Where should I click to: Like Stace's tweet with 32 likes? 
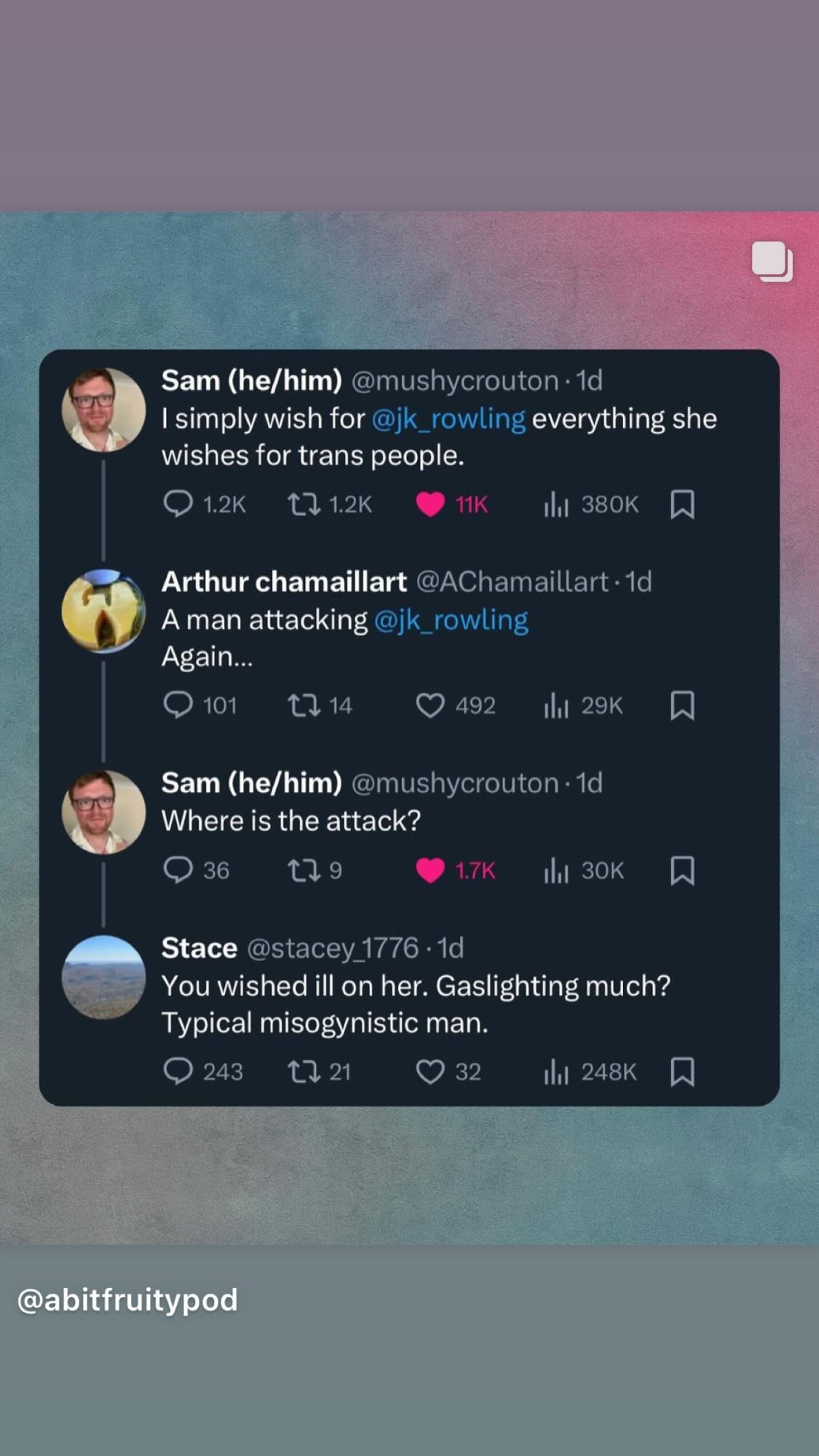(x=430, y=1072)
